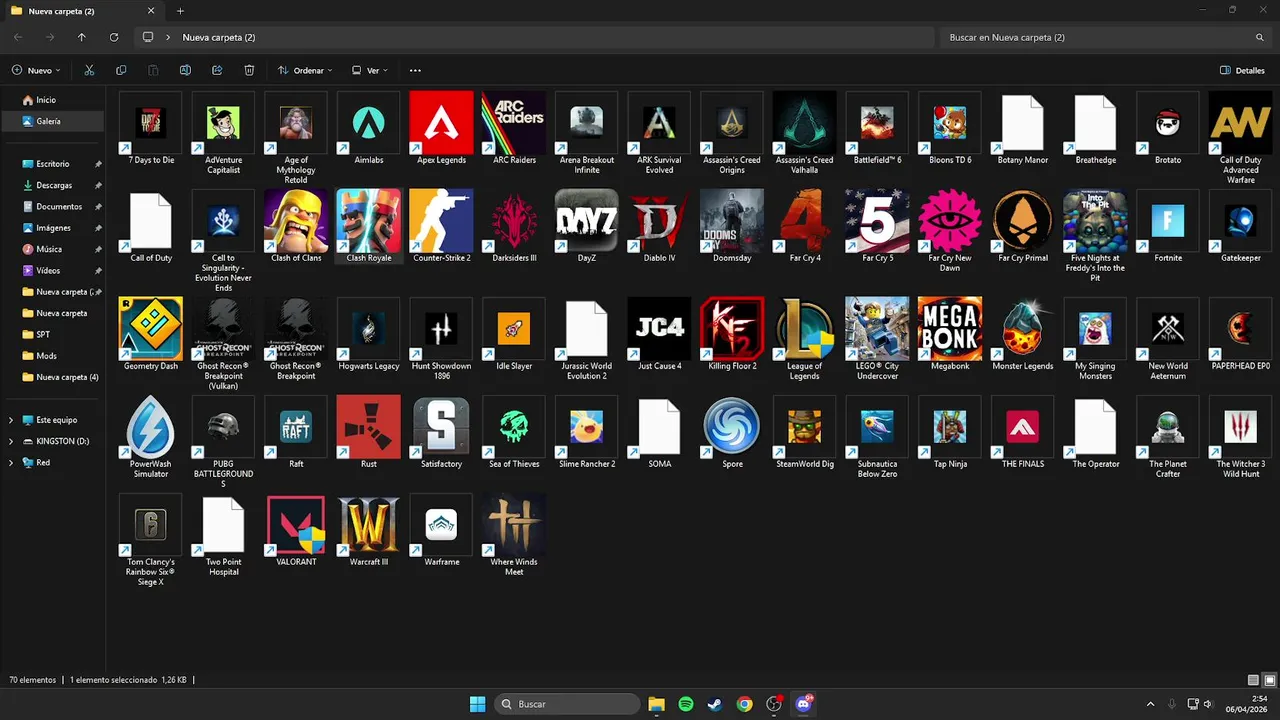Expand the address bar path chevron
Screen dimensions: 1280x720
click(168, 37)
